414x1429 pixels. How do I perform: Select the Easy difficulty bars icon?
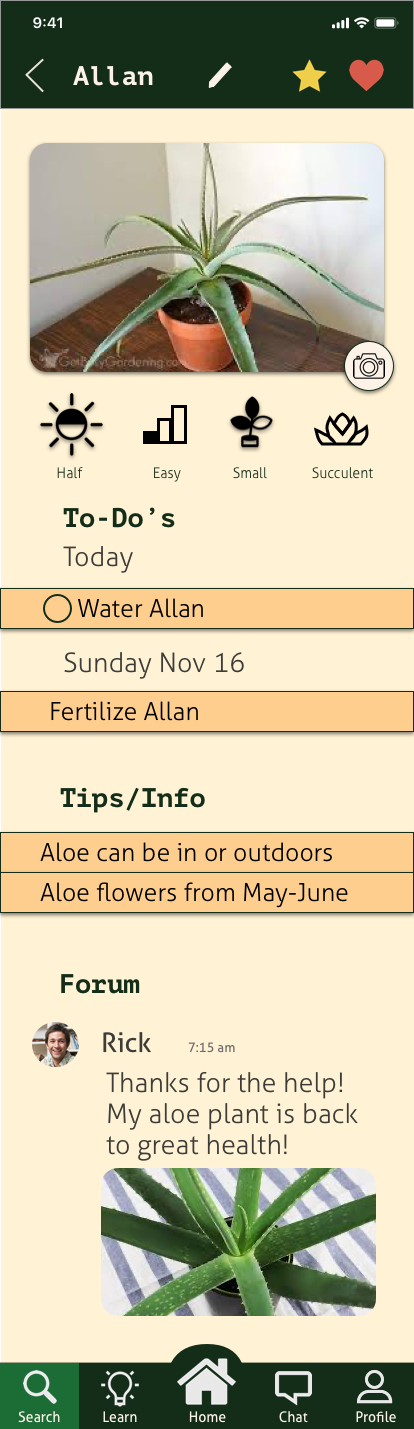[x=166, y=424]
